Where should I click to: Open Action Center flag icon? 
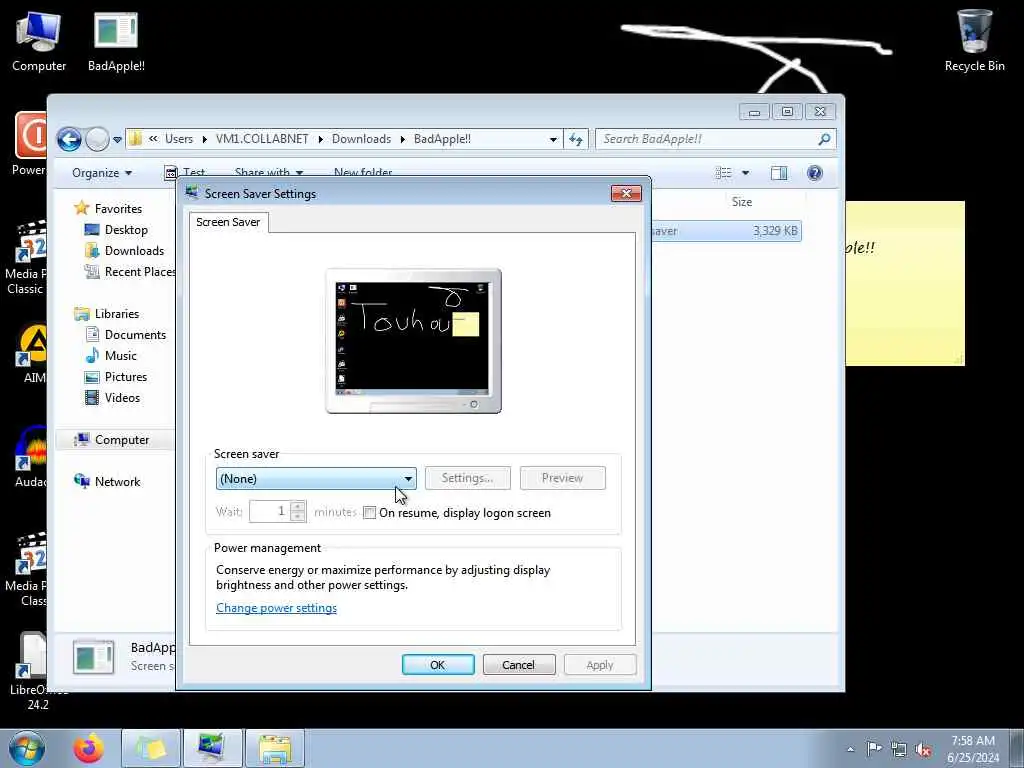(x=874, y=748)
